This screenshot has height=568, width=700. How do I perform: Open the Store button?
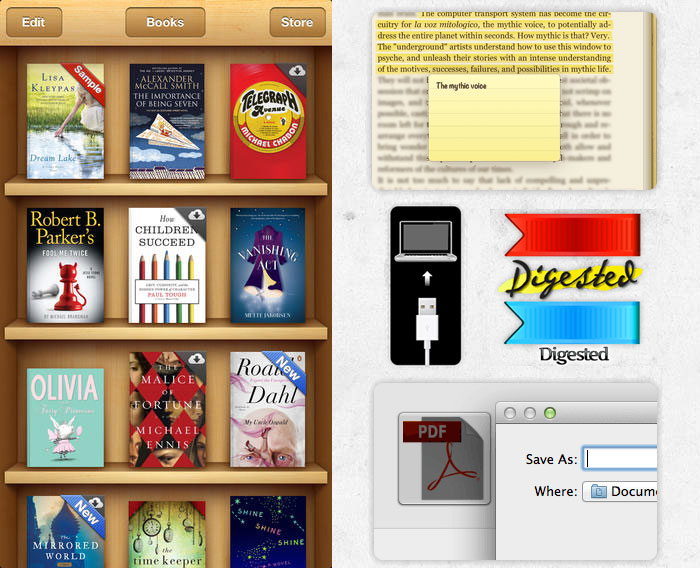[x=296, y=22]
